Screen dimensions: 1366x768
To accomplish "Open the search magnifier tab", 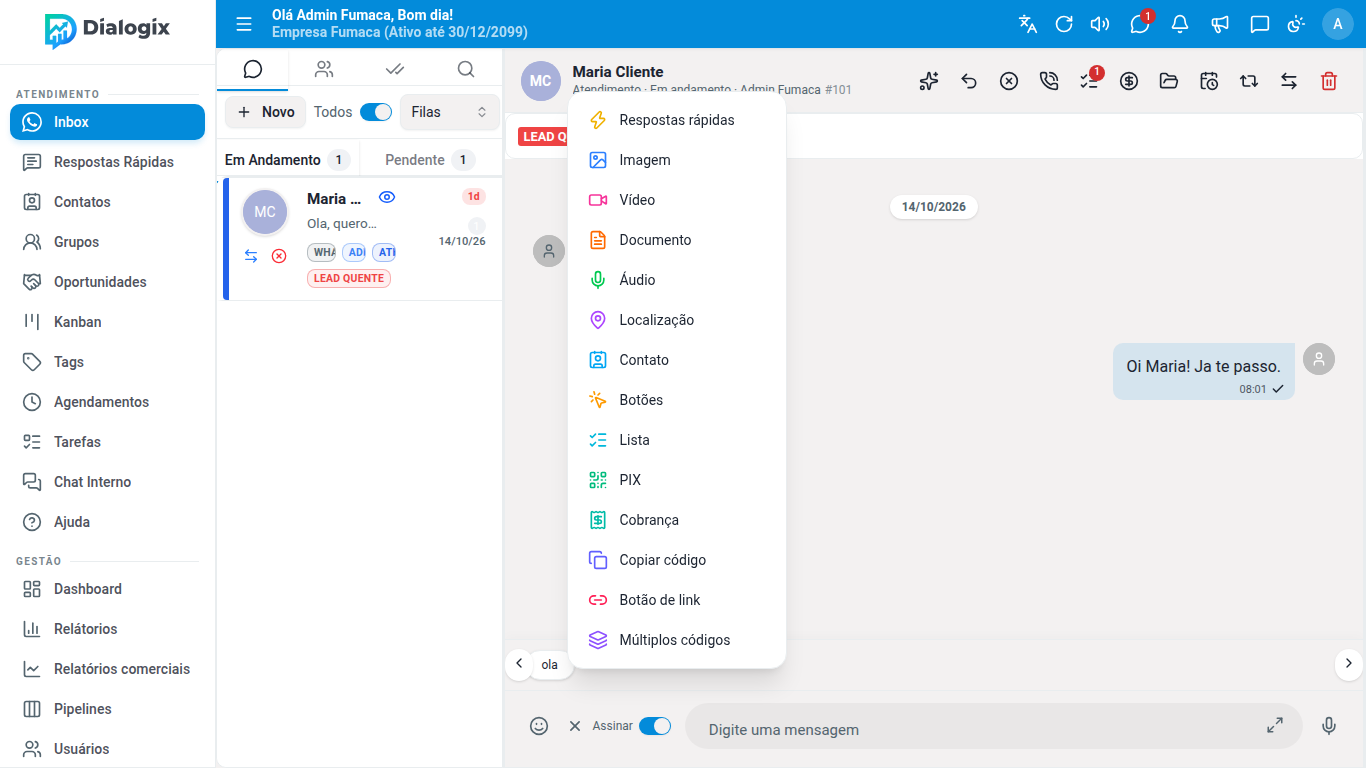I will [466, 69].
